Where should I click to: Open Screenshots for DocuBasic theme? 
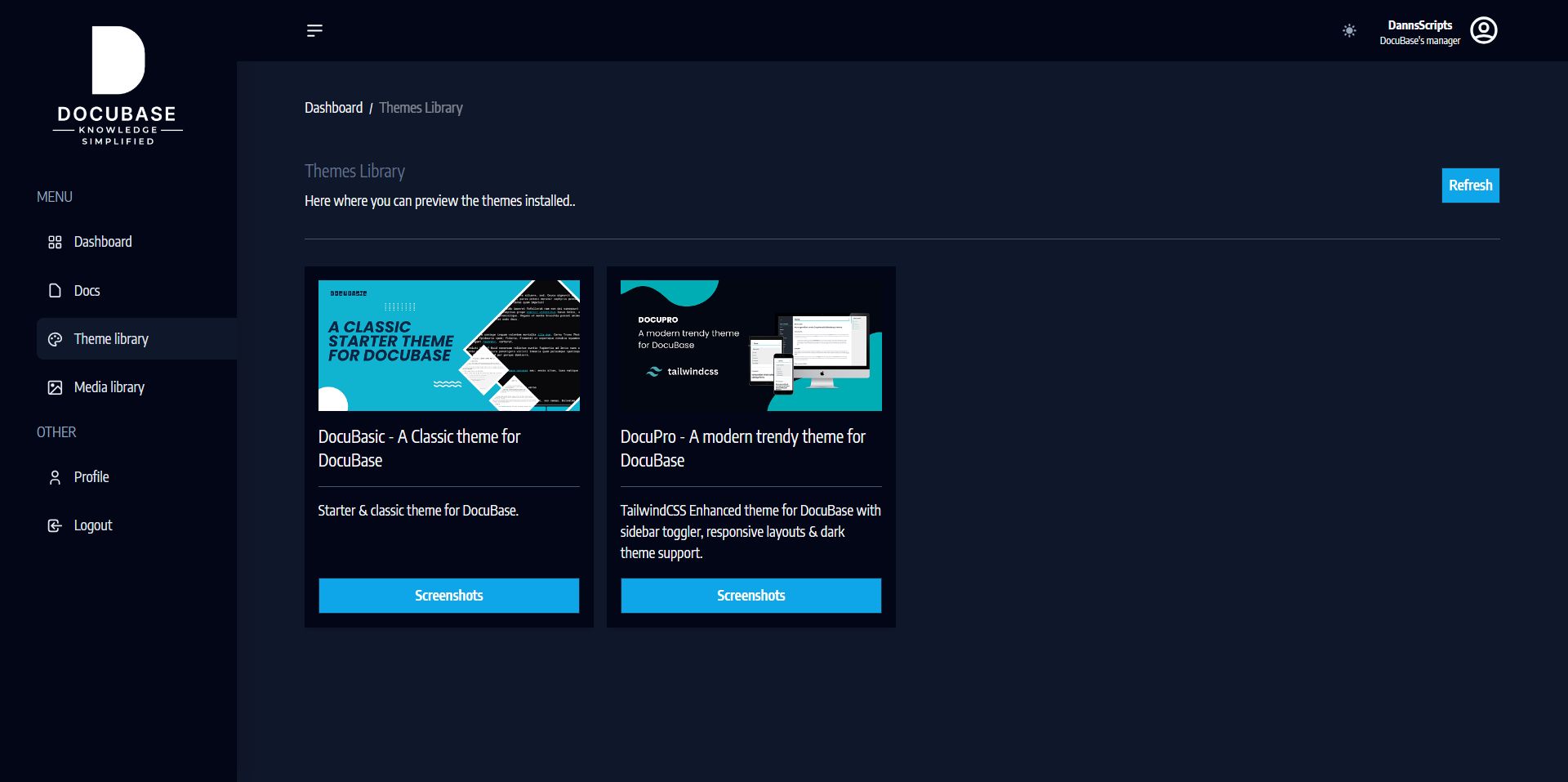pos(449,596)
